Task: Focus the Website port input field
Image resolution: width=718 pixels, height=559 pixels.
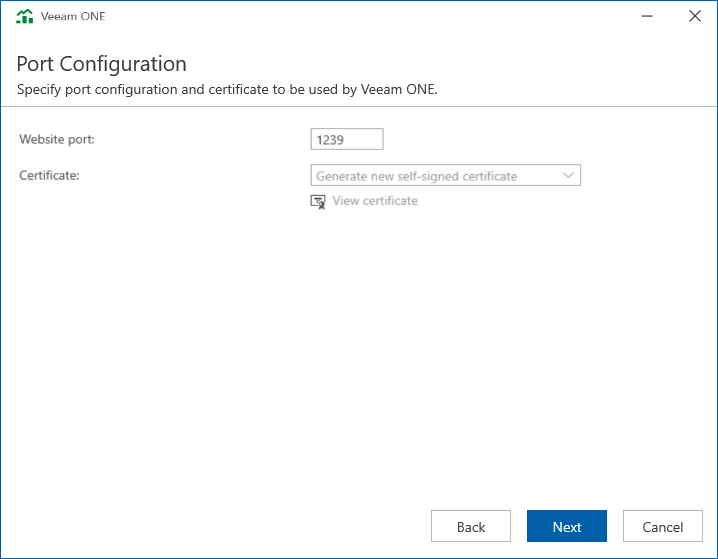Action: [347, 139]
